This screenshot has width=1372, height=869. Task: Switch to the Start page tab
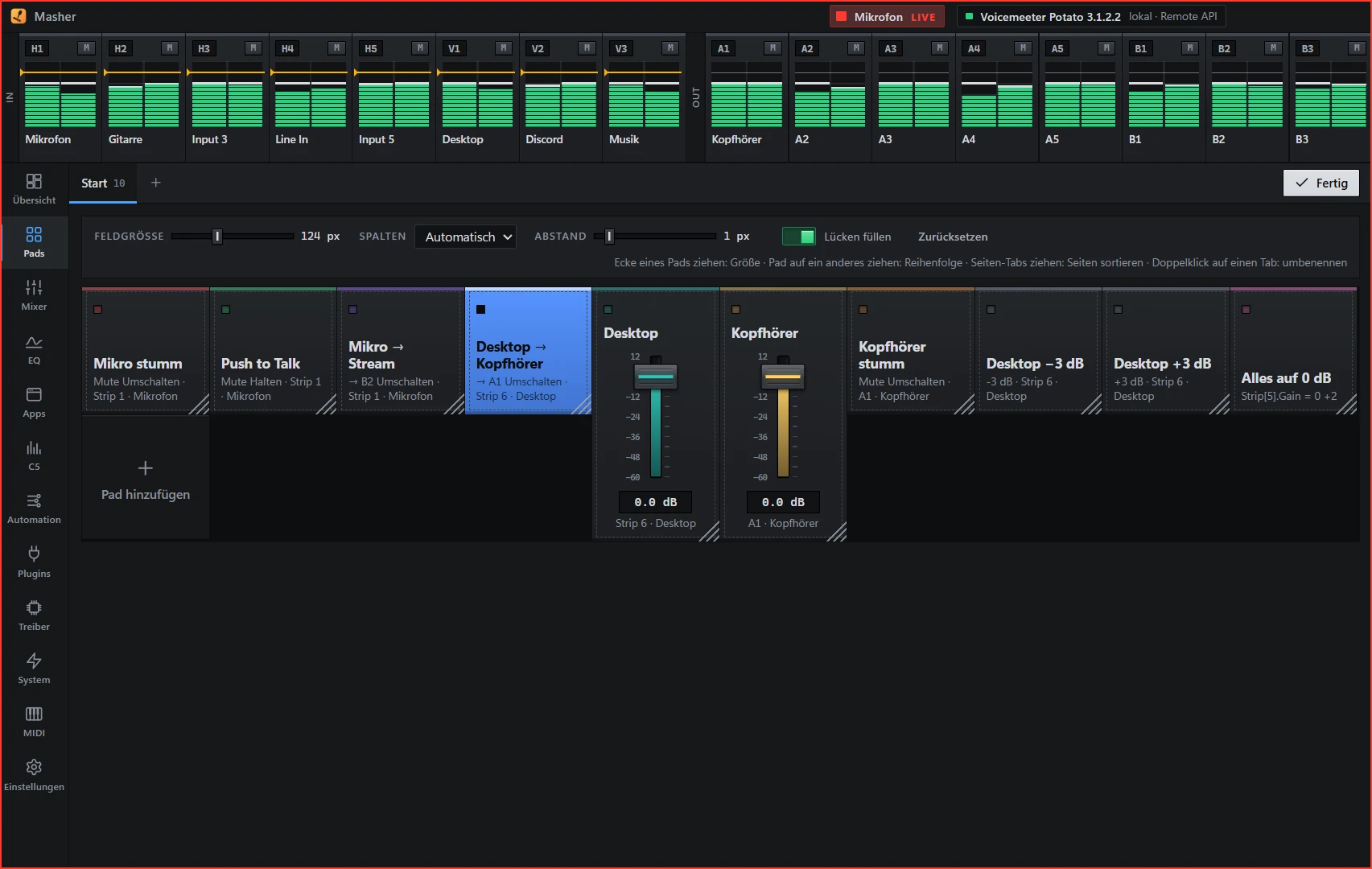(x=103, y=183)
